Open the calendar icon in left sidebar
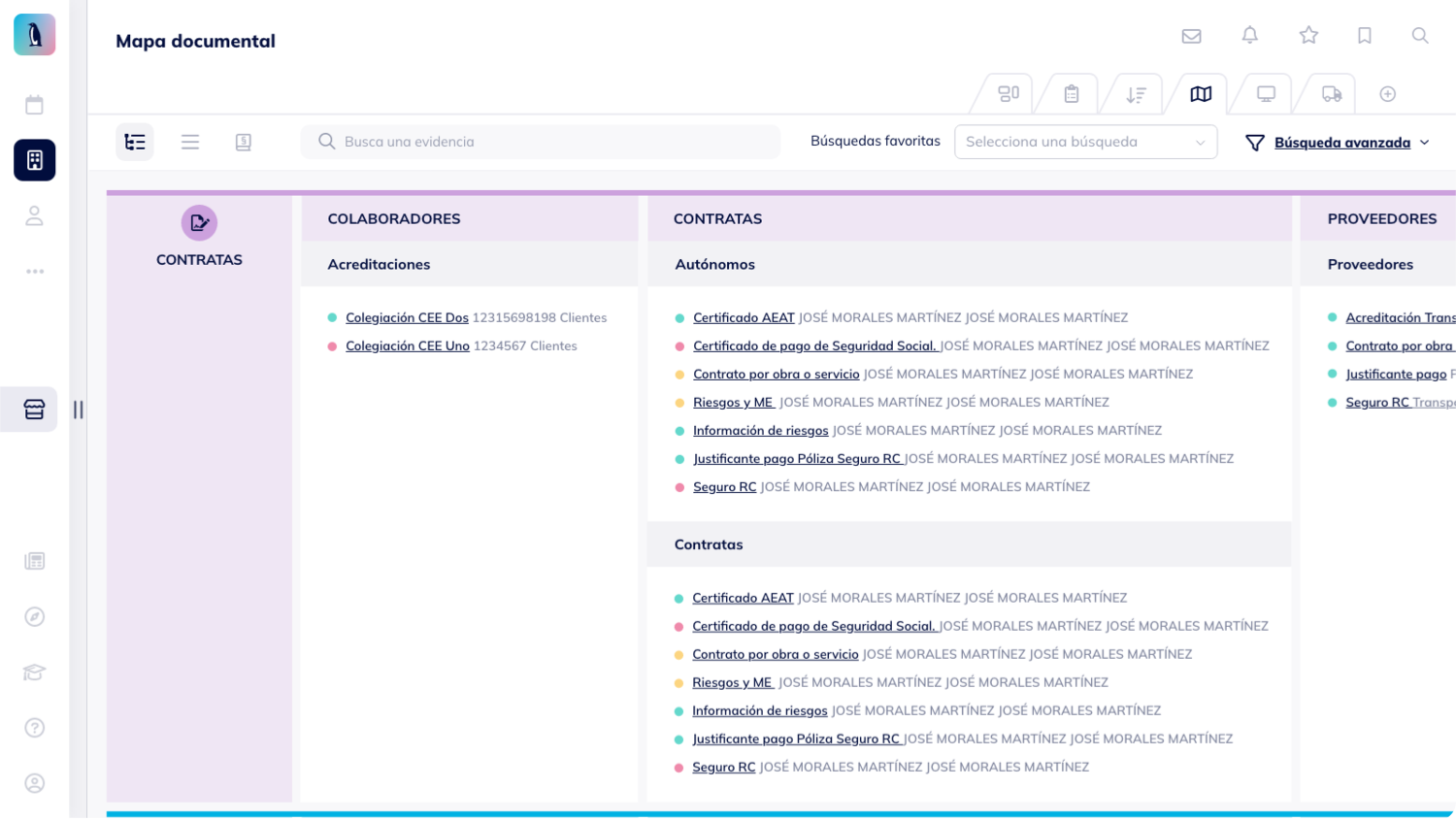The height and width of the screenshot is (821, 1456). click(35, 105)
